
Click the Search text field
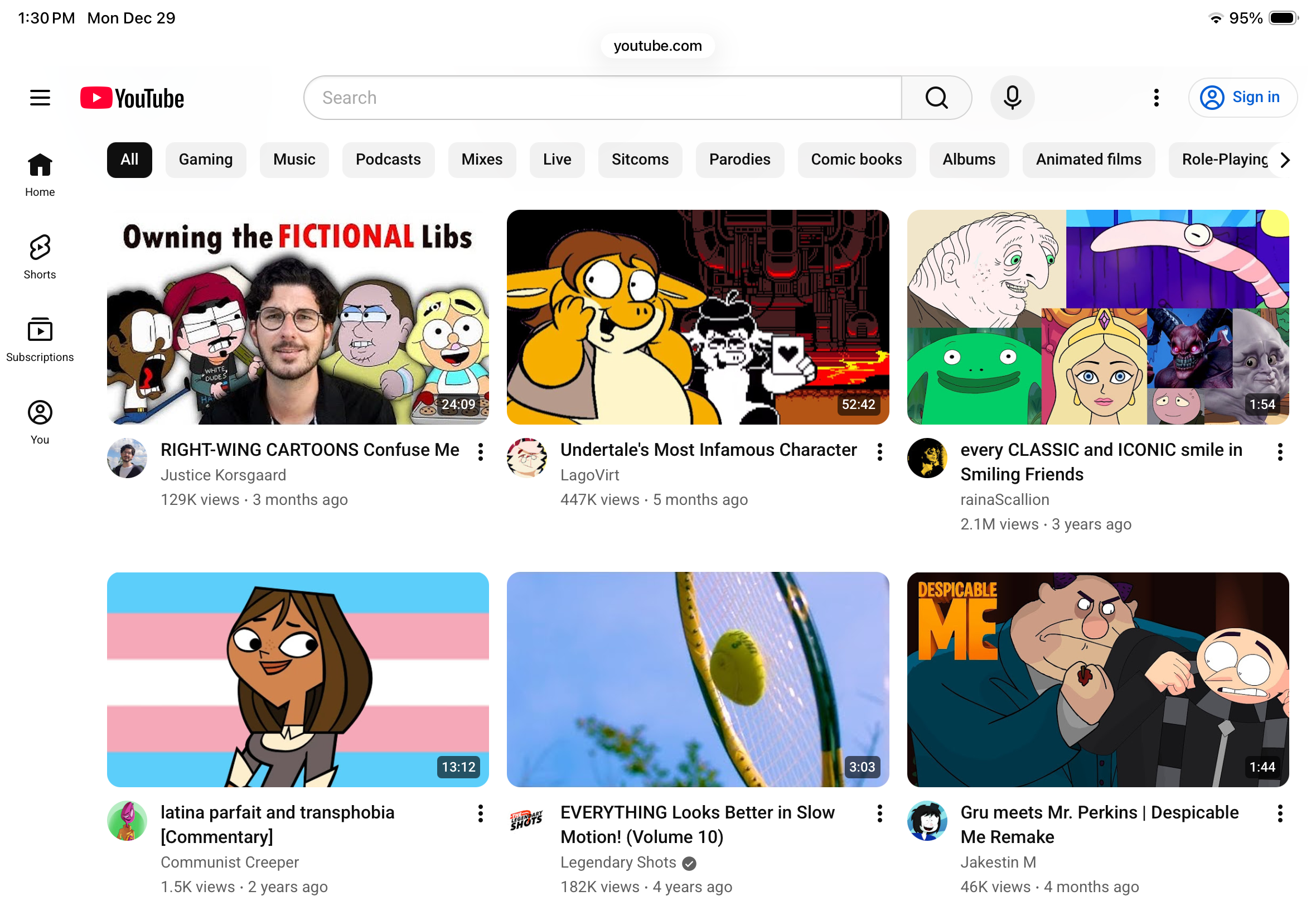pos(602,98)
